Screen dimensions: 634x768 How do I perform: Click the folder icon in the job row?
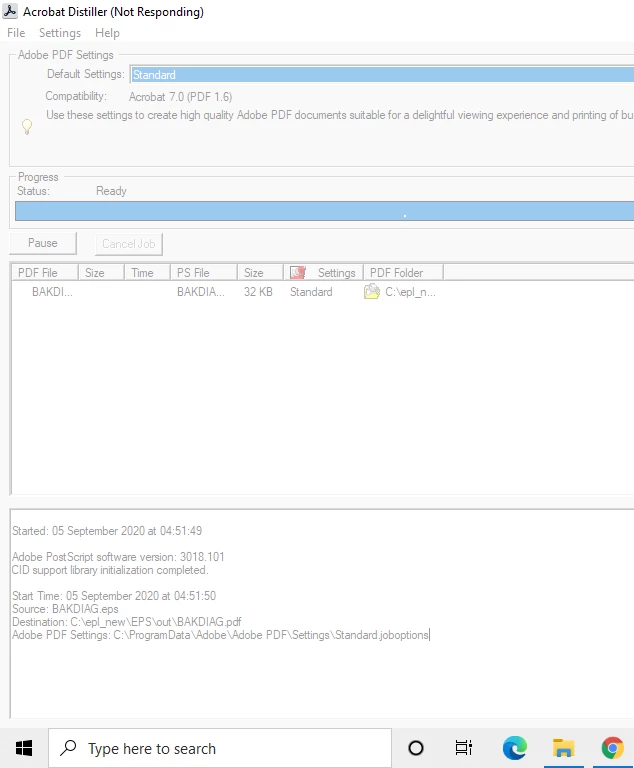coord(372,291)
